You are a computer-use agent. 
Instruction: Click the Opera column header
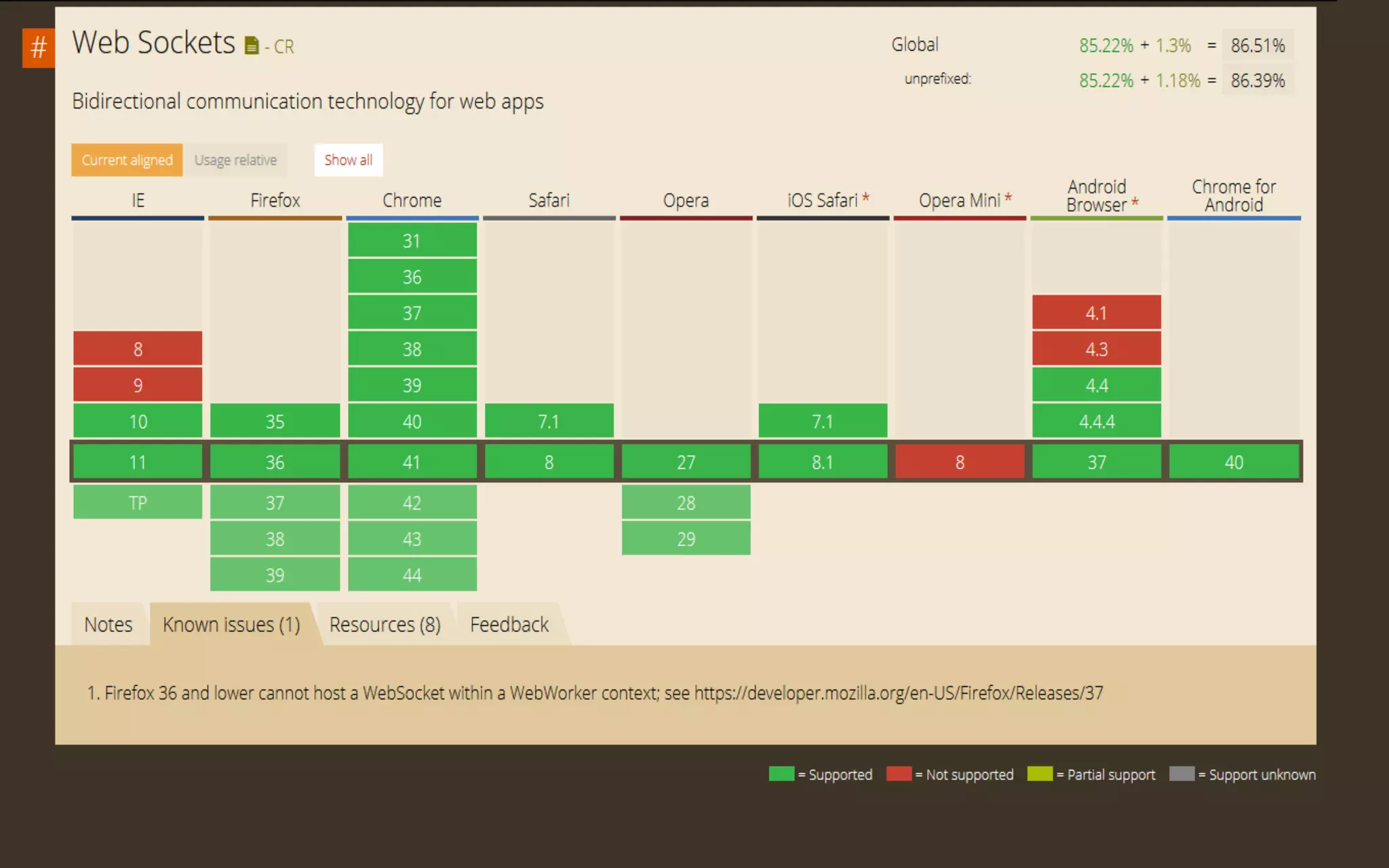[686, 200]
